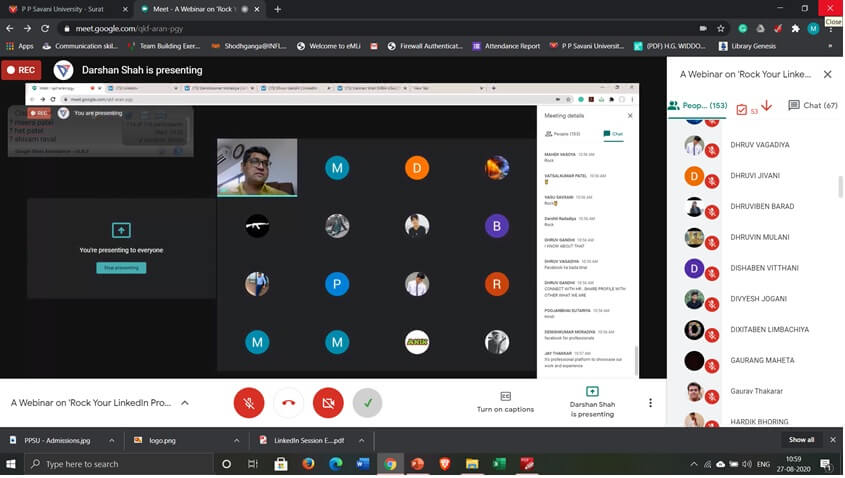Close the participants side panel
845x478 pixels.
click(827, 74)
